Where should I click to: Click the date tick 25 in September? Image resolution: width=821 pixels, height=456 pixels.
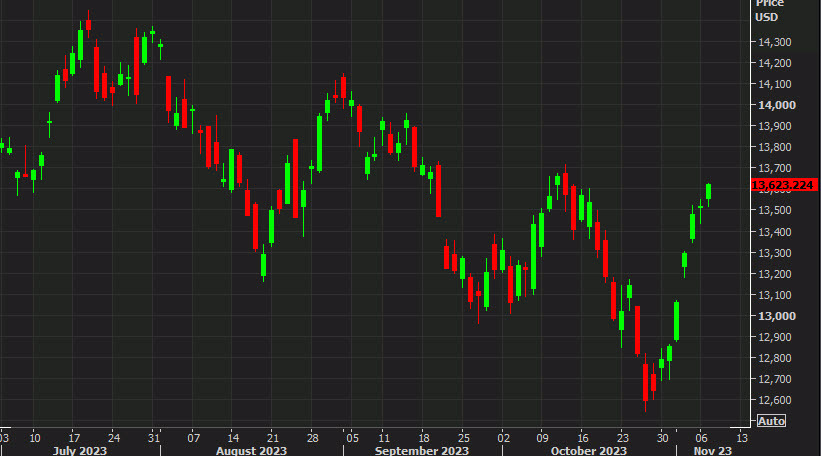(463, 438)
